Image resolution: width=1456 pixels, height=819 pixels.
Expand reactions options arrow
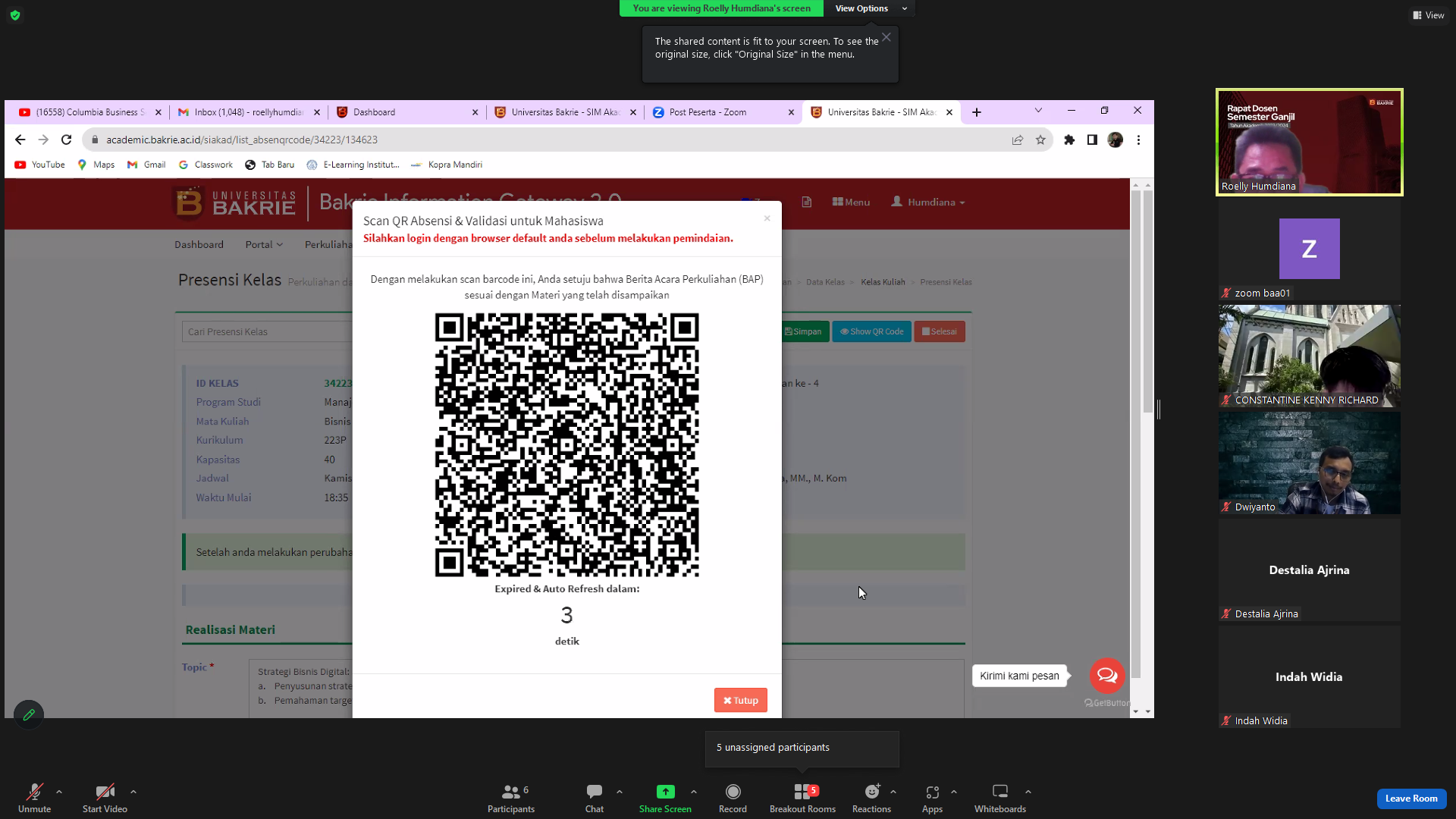pyautogui.click(x=893, y=792)
